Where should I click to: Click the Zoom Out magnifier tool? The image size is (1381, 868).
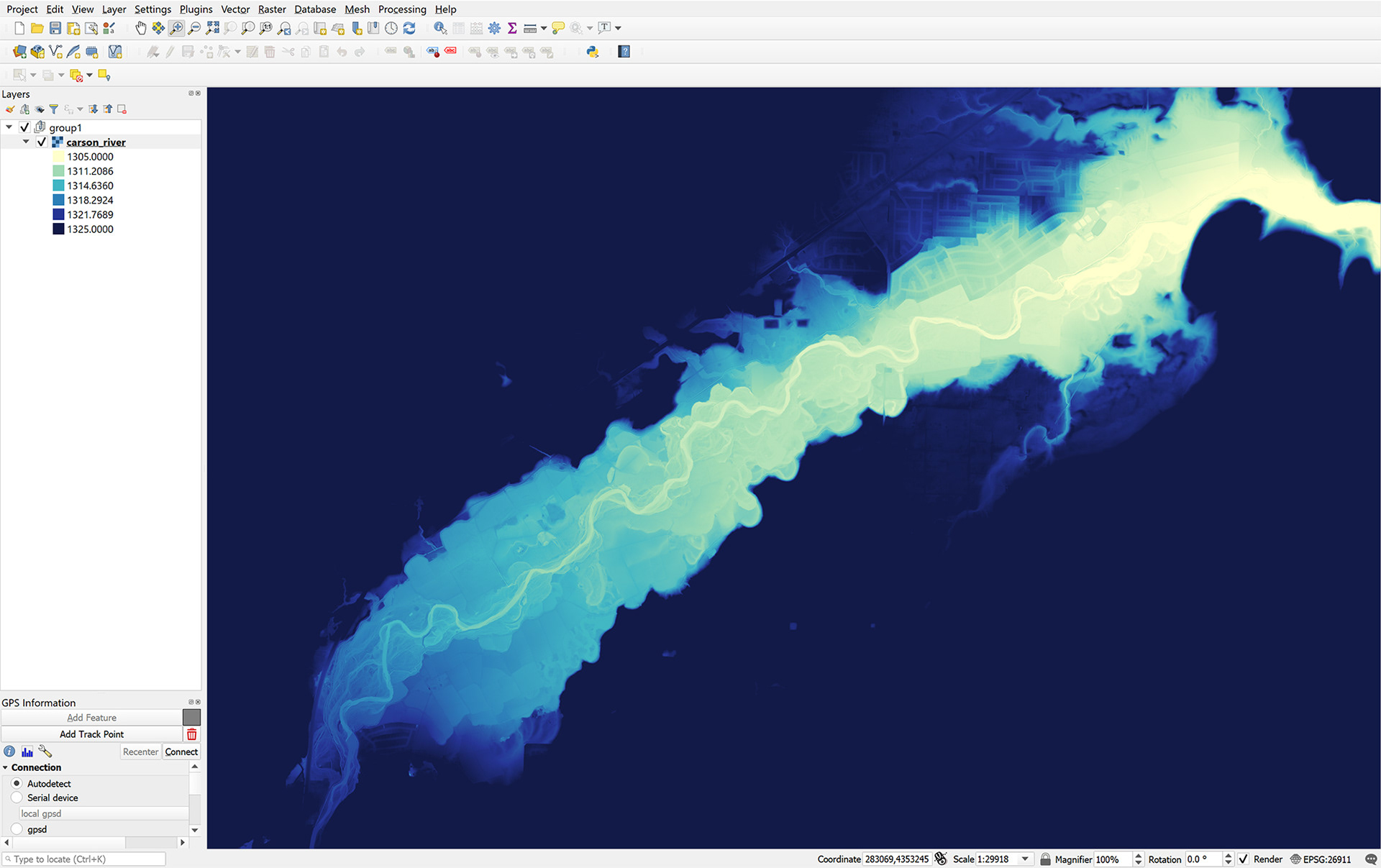click(x=194, y=28)
